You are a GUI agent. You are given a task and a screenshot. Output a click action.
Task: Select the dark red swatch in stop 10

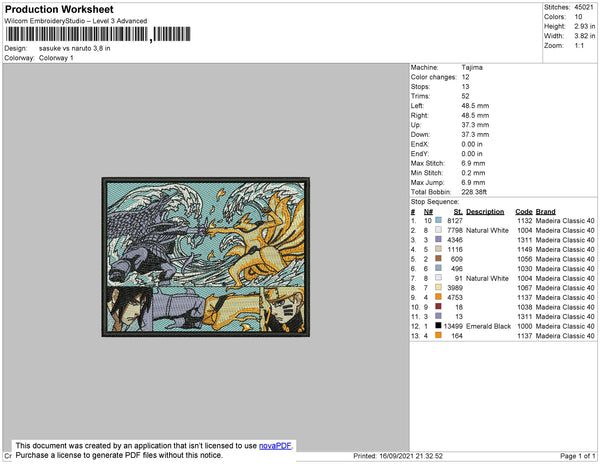[x=438, y=306]
